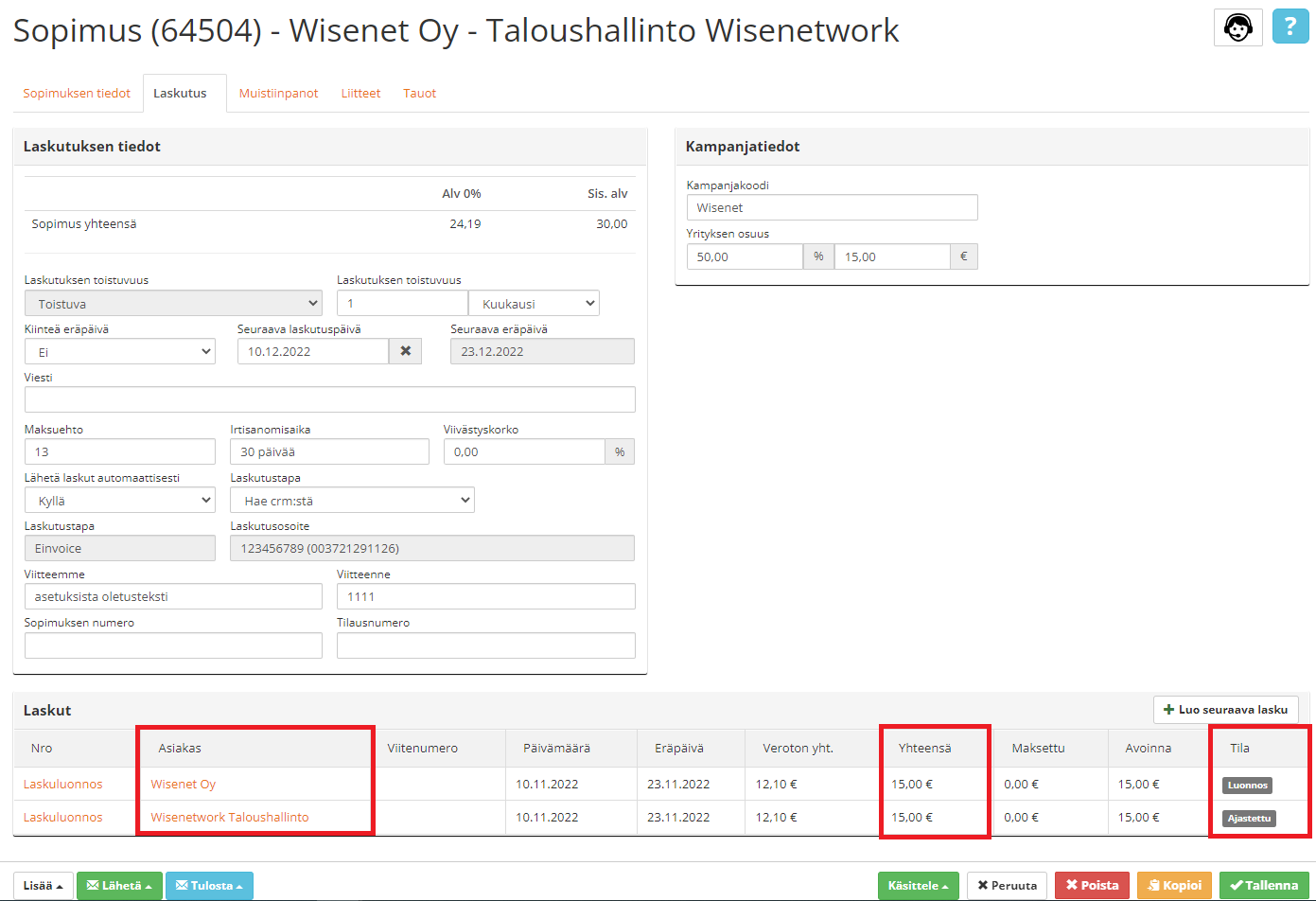1316x901 pixels.
Task: Open the Lähetä laskut automaattisesti dropdown
Action: (x=120, y=500)
